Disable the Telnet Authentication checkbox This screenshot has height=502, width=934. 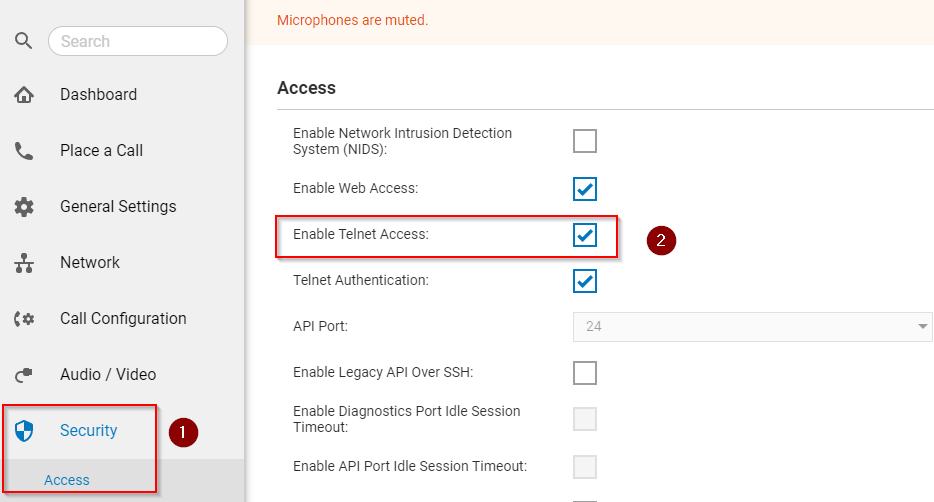585,281
